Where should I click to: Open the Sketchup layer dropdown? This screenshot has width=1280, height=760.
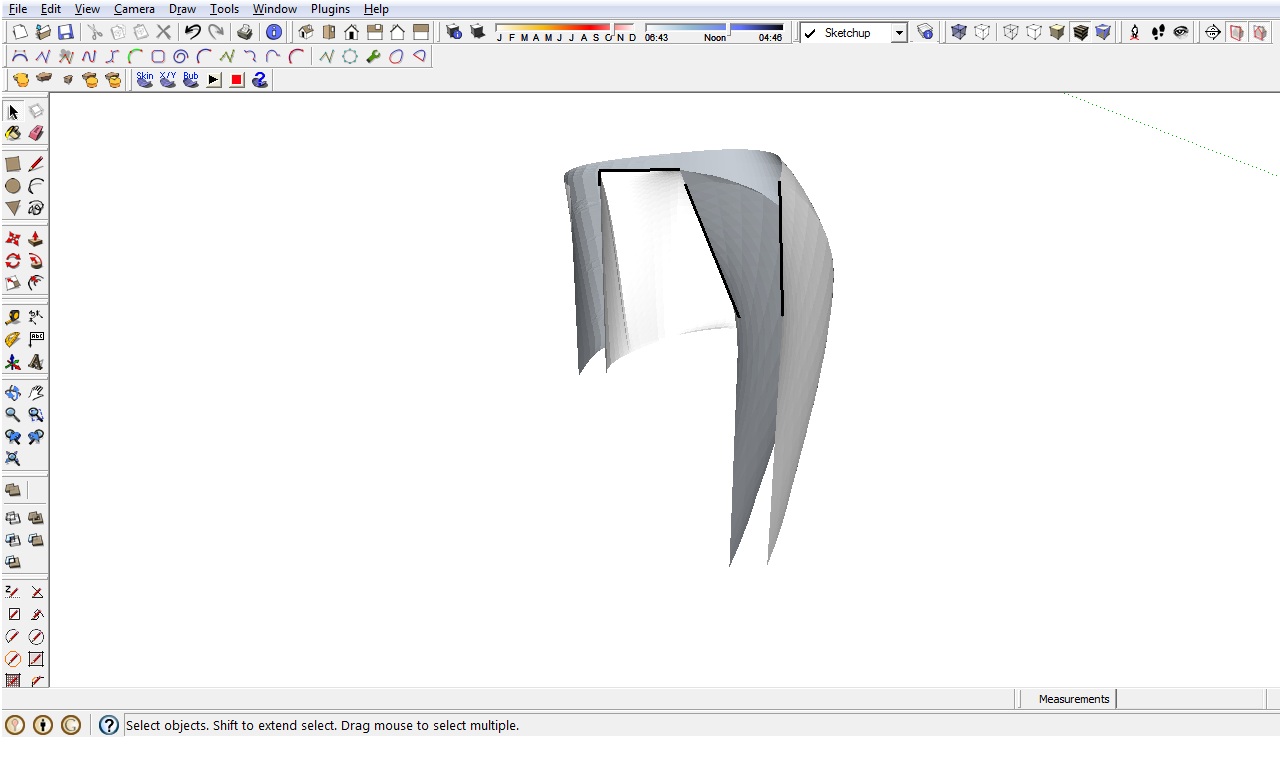pyautogui.click(x=898, y=33)
